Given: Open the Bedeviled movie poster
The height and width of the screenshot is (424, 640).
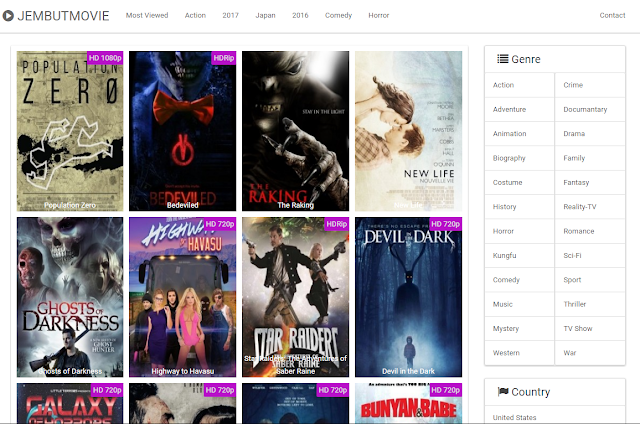Looking at the screenshot, I should click(182, 131).
